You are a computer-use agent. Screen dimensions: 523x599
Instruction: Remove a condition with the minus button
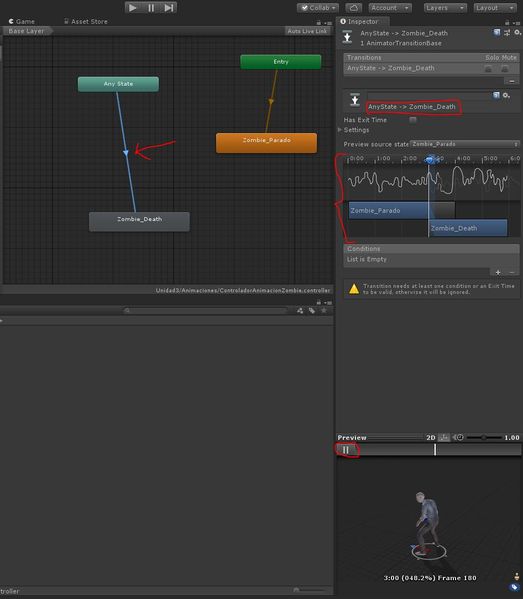[x=512, y=272]
